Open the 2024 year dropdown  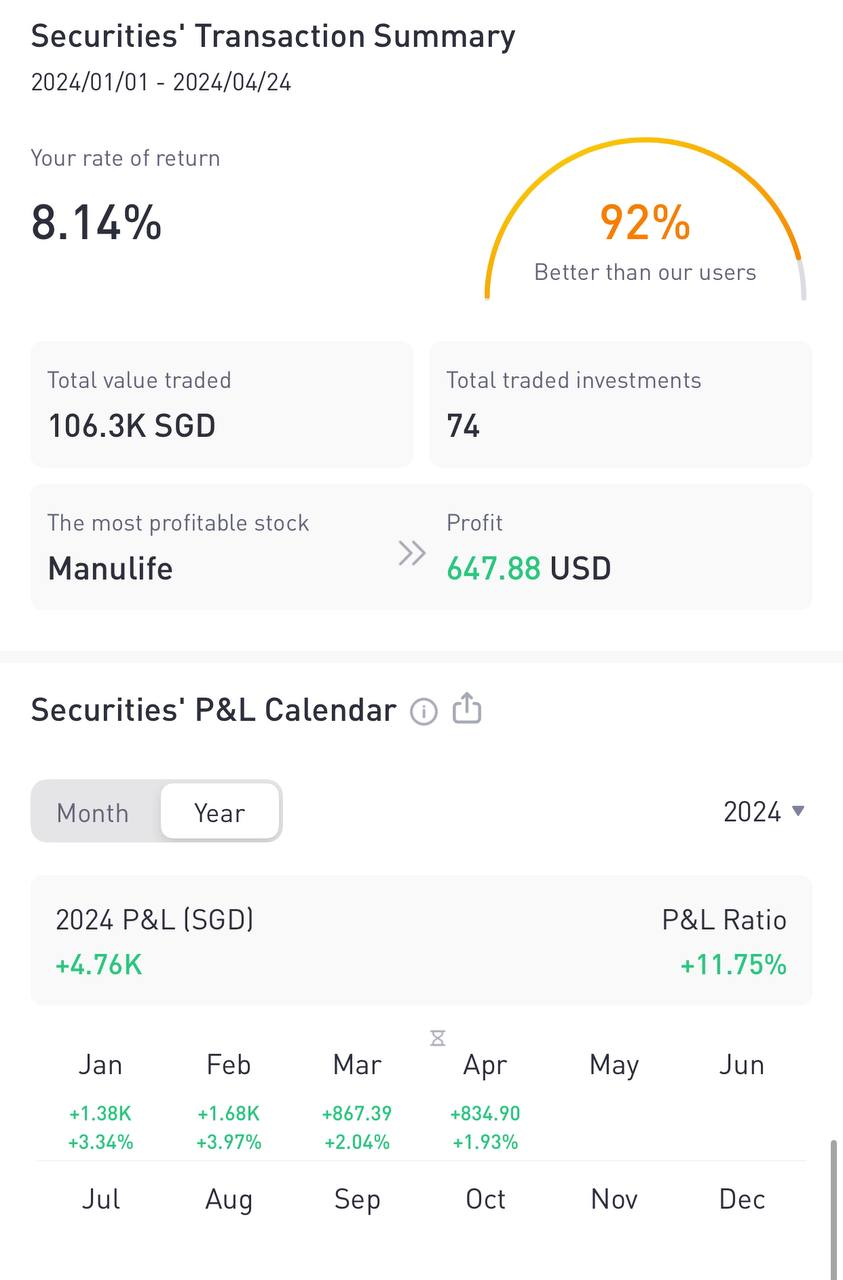point(764,811)
